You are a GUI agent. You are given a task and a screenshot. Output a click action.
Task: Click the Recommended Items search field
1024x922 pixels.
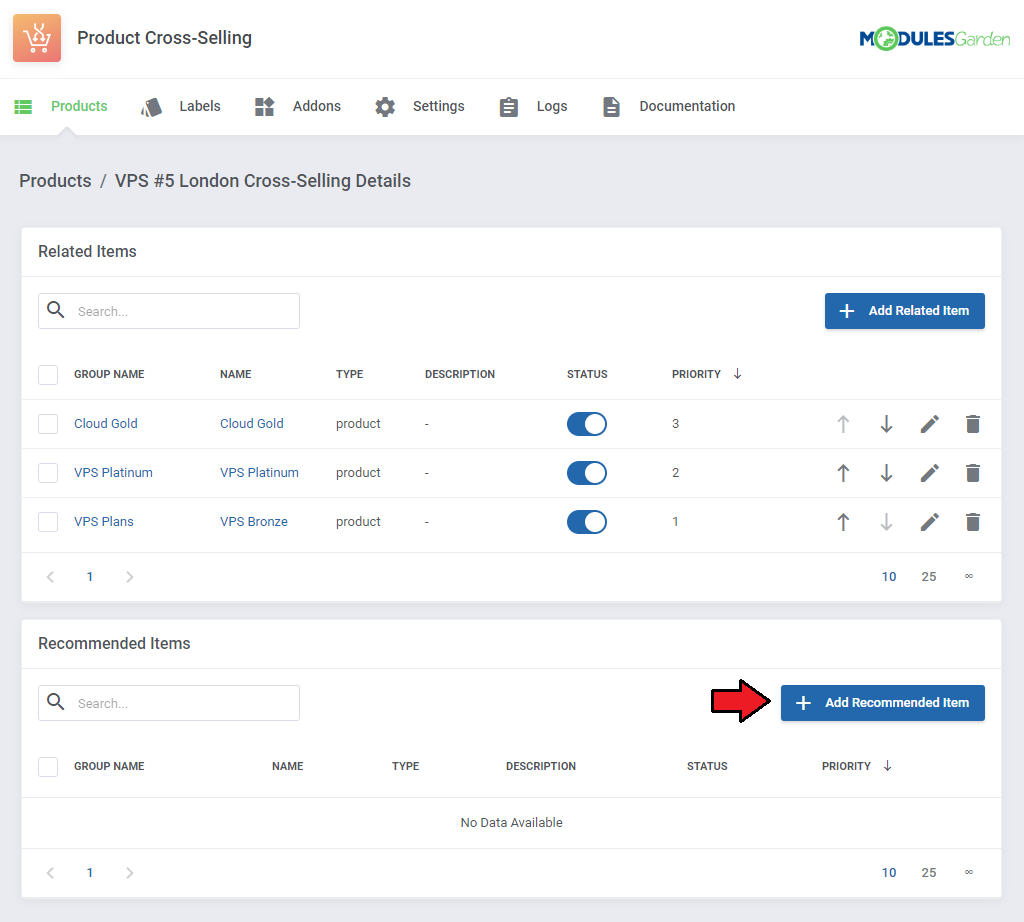169,703
